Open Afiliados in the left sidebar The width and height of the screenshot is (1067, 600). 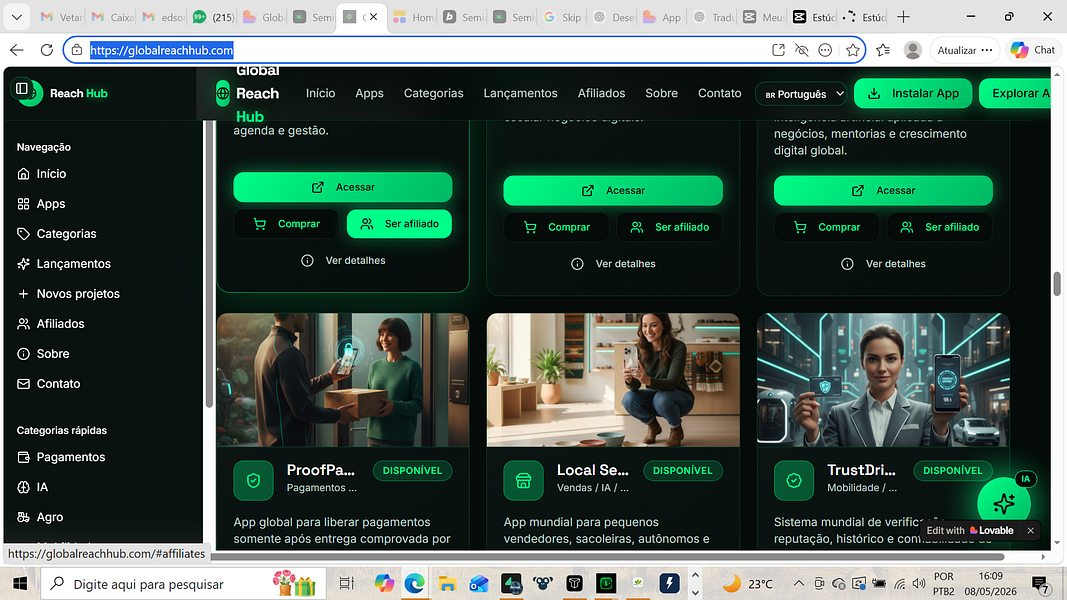point(51,323)
